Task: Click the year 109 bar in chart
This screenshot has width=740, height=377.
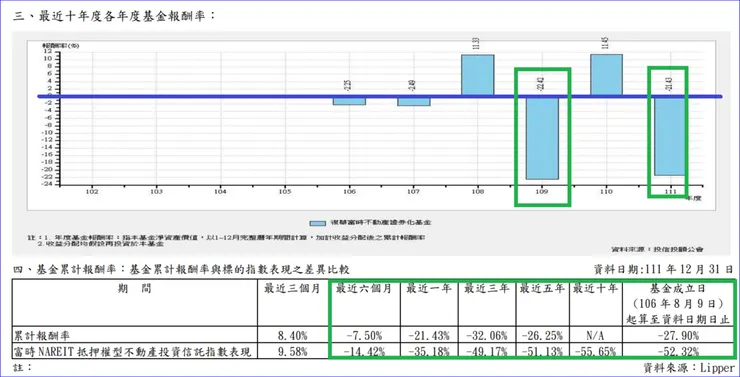Action: click(542, 138)
